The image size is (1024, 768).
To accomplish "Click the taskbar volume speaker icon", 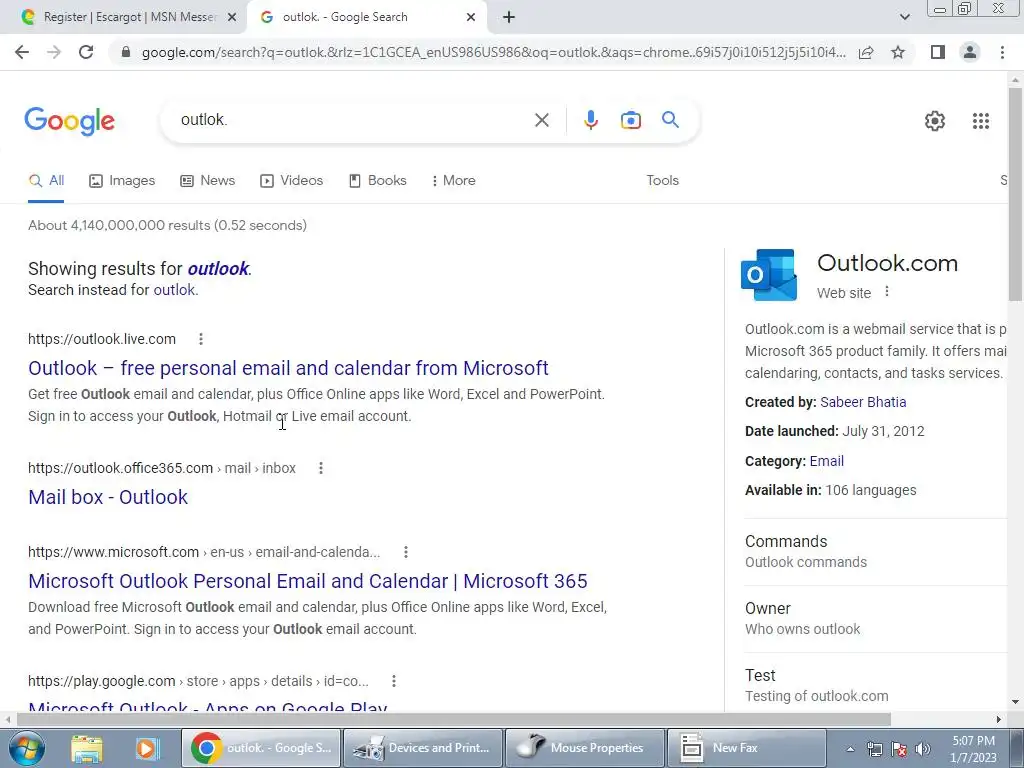I will point(922,749).
